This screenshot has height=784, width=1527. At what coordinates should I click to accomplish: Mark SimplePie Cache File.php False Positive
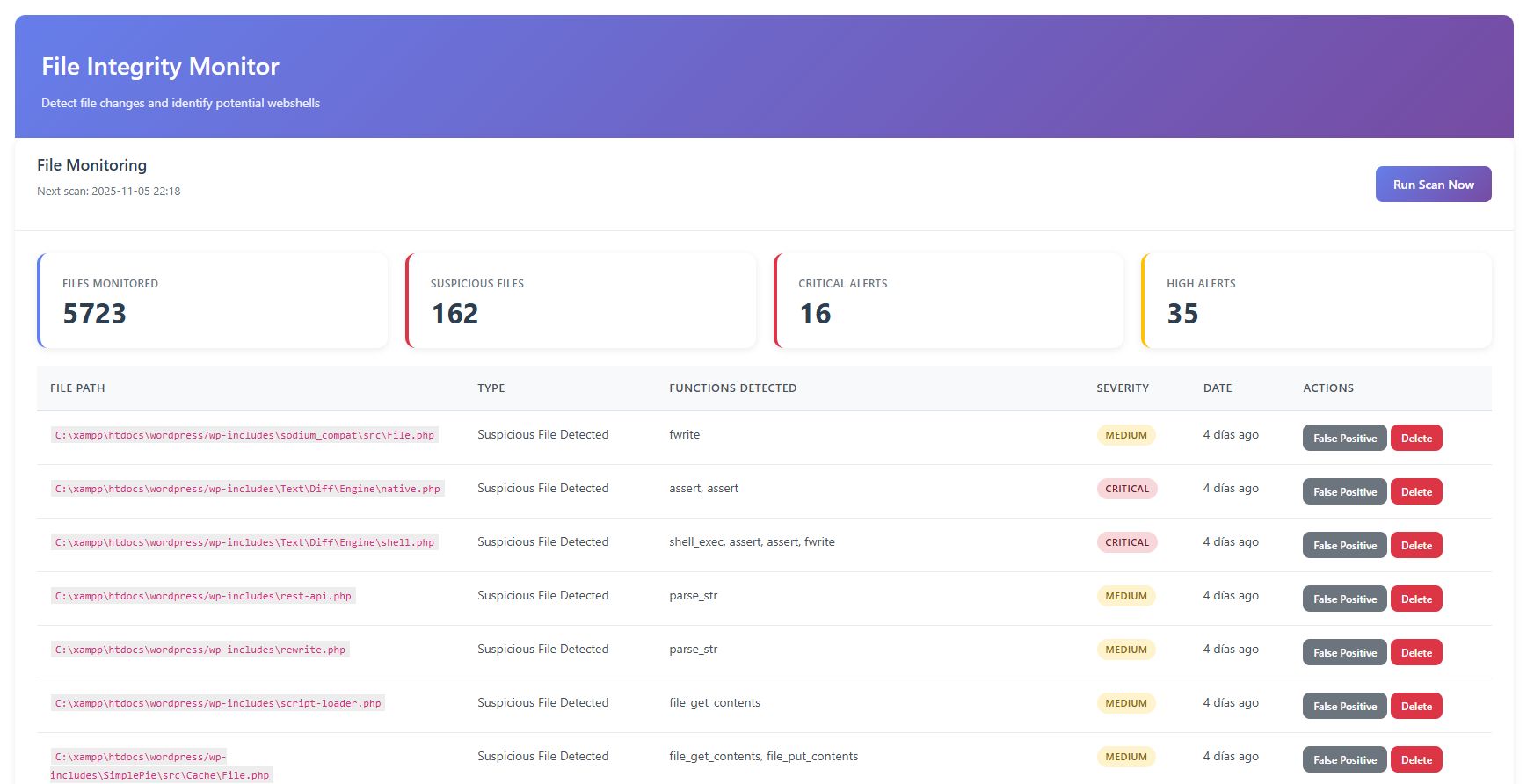coord(1344,759)
